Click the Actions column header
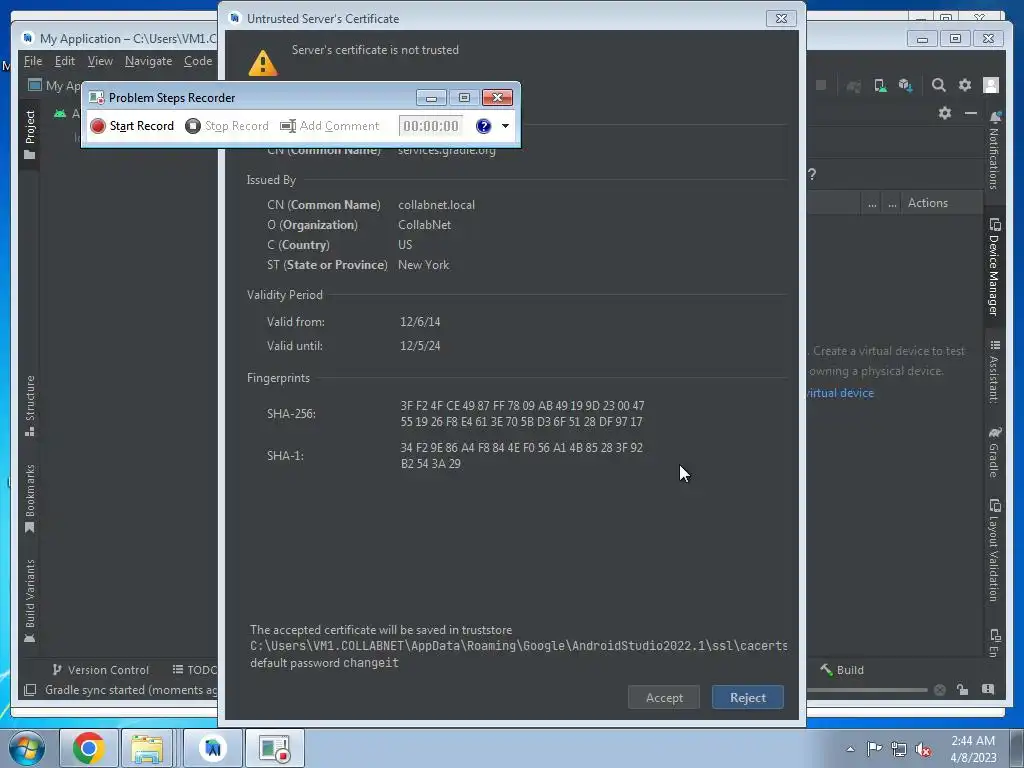Viewport: 1024px width, 768px height. coord(927,203)
